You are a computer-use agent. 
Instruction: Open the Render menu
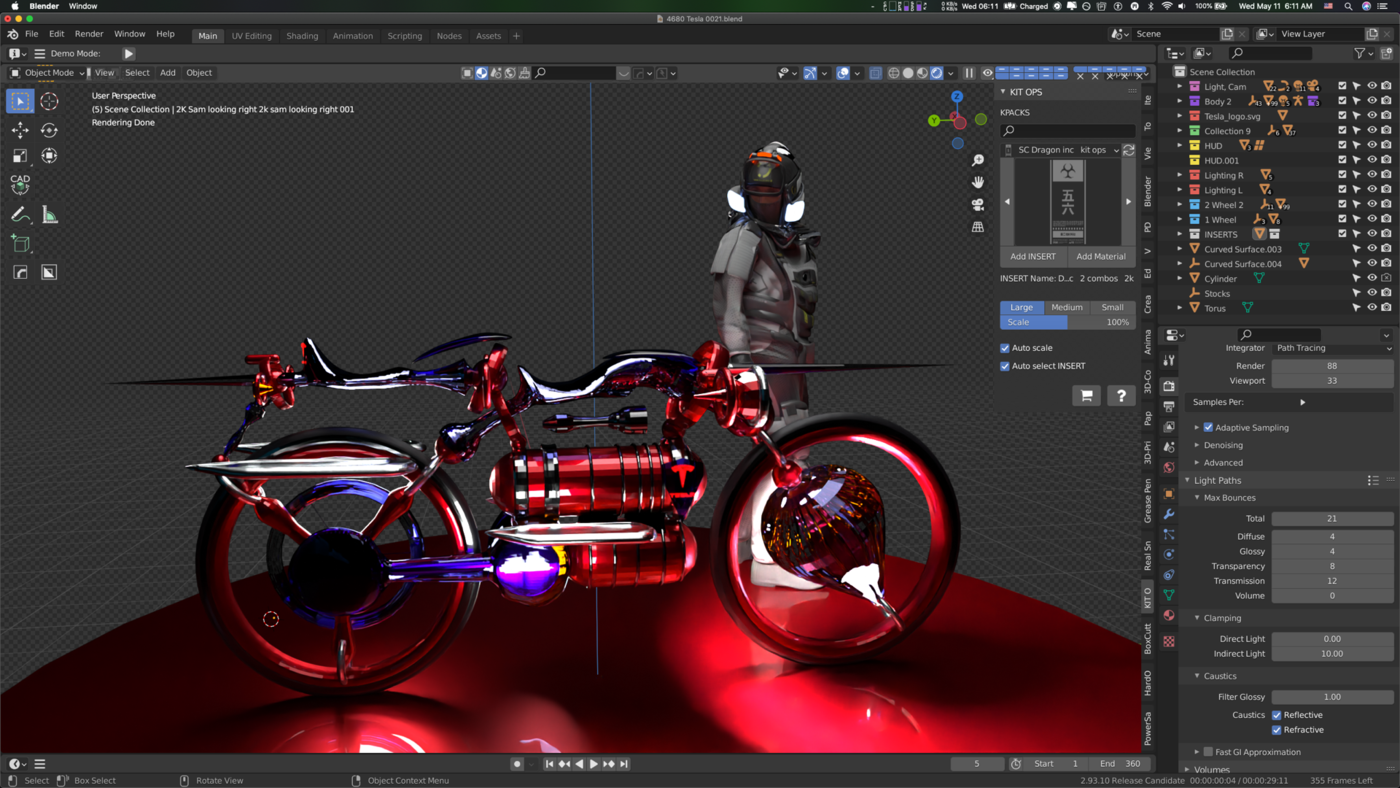tap(89, 34)
